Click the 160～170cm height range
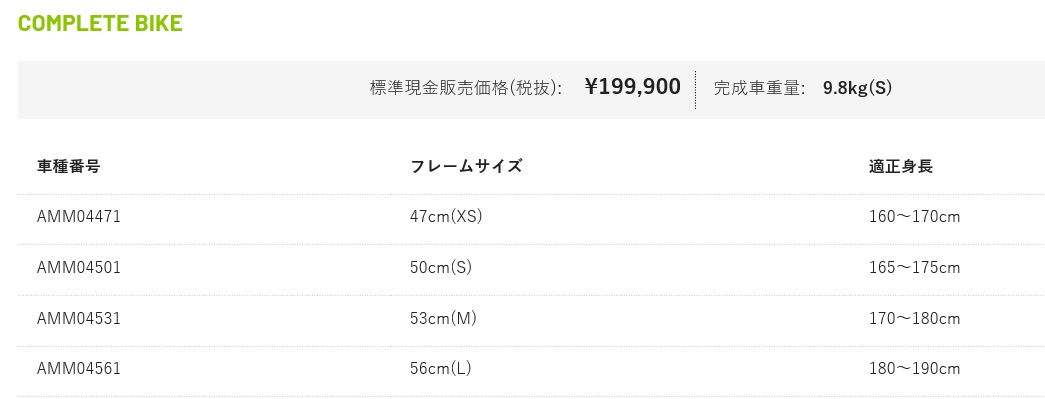Screen dimensions: 1045x399 914,216
